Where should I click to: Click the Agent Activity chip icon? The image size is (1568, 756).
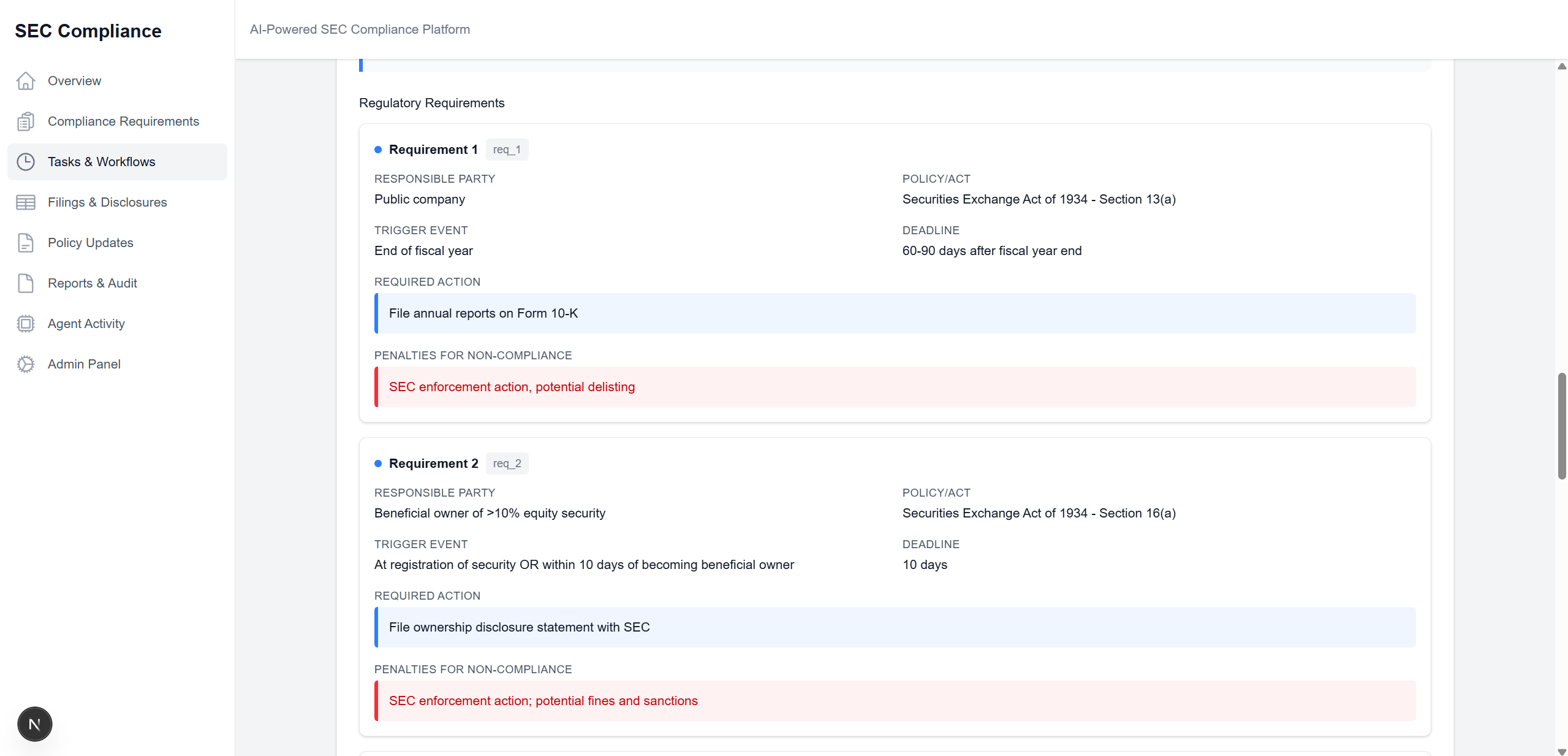pos(26,324)
